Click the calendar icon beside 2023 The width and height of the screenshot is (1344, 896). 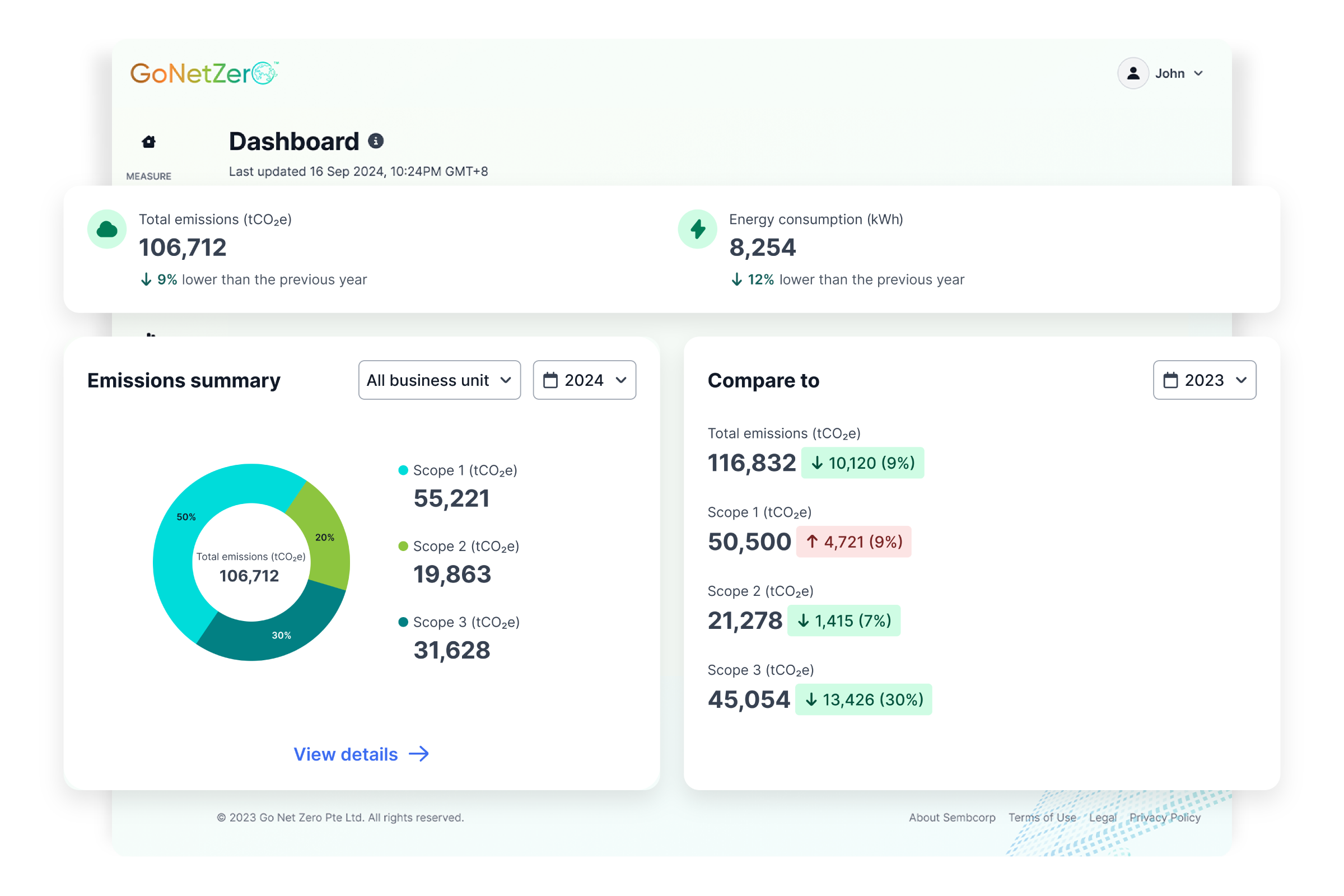(1170, 380)
